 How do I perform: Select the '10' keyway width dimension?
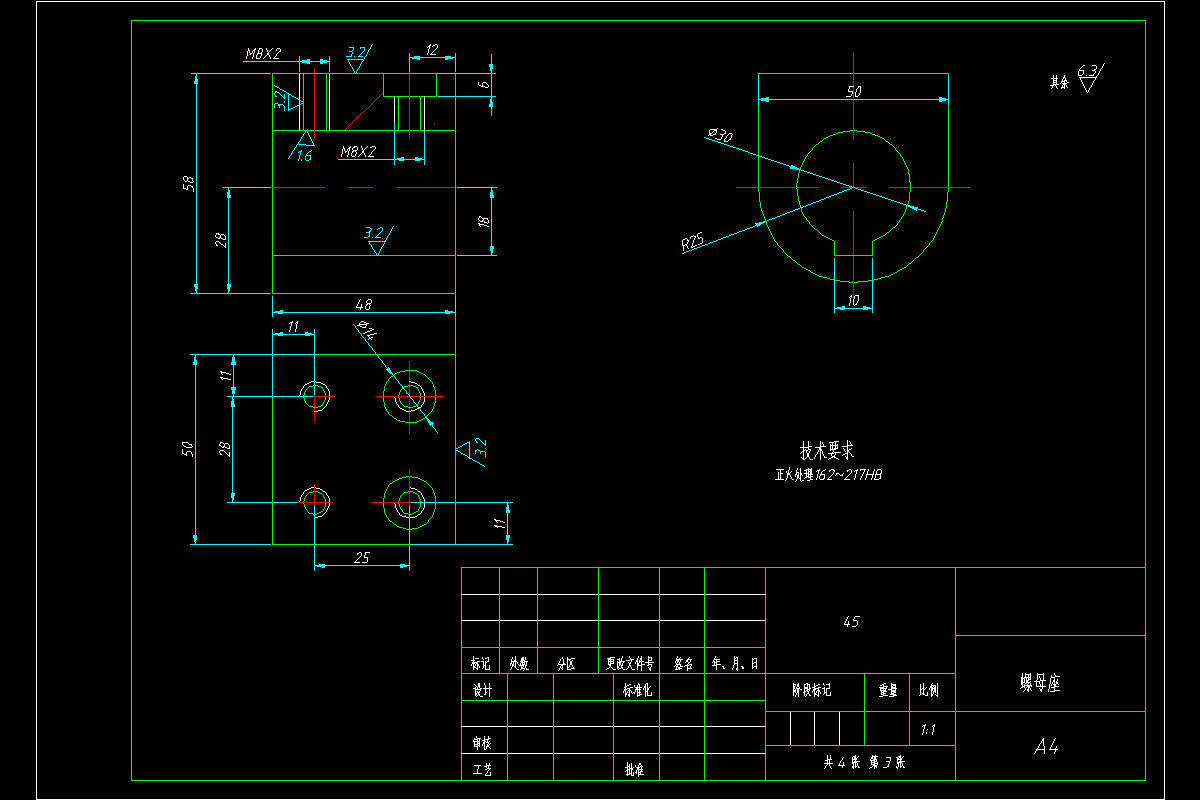coord(853,300)
